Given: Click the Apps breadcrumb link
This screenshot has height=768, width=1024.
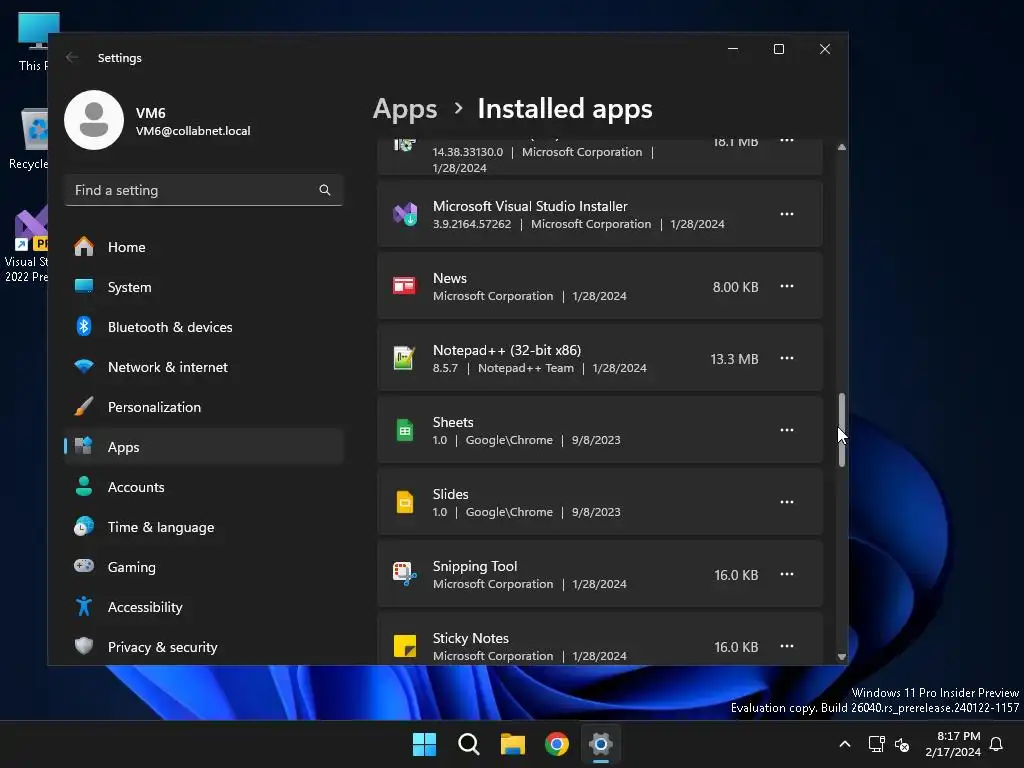Looking at the screenshot, I should [405, 108].
